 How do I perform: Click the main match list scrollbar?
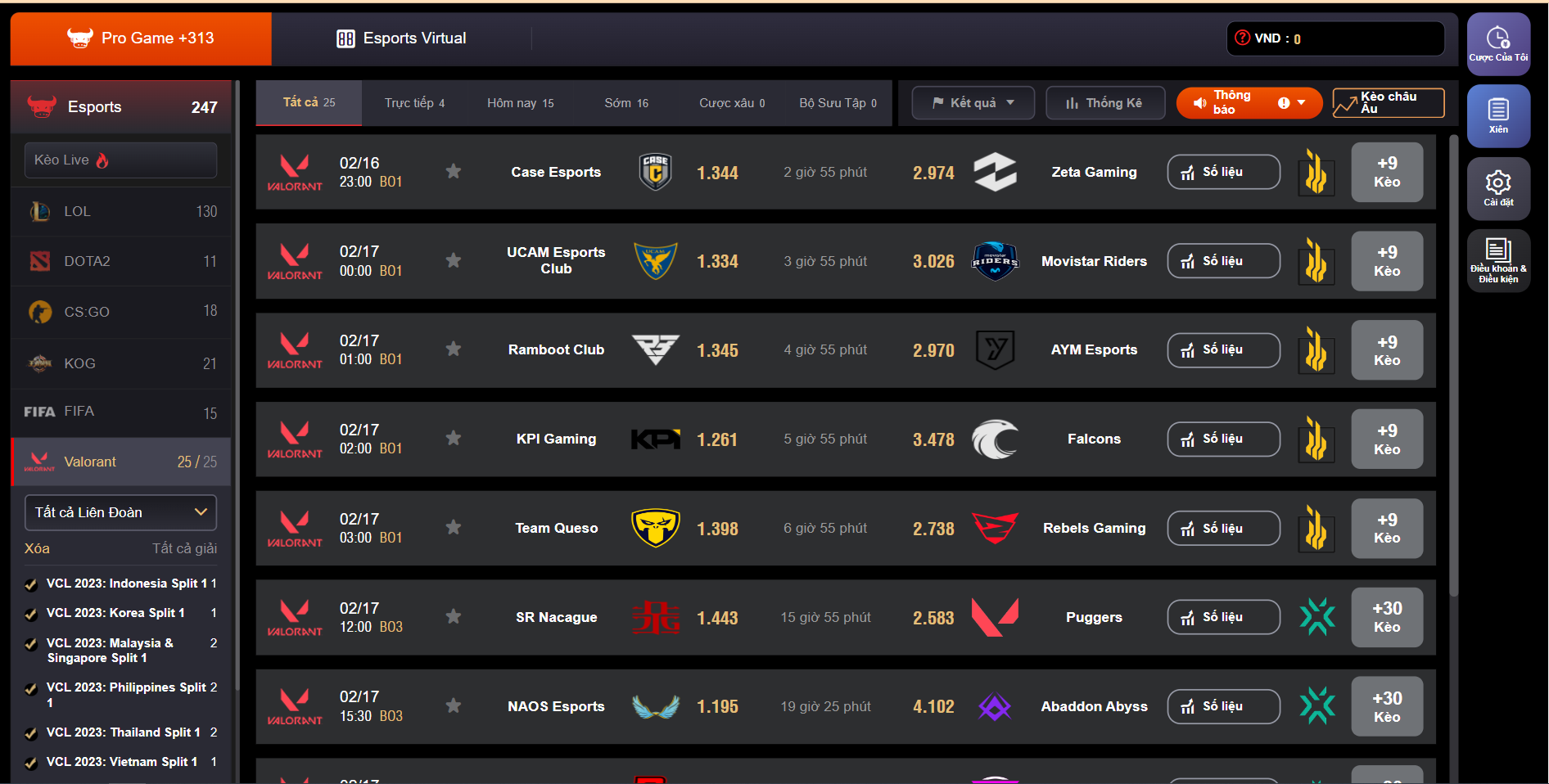(1454, 366)
